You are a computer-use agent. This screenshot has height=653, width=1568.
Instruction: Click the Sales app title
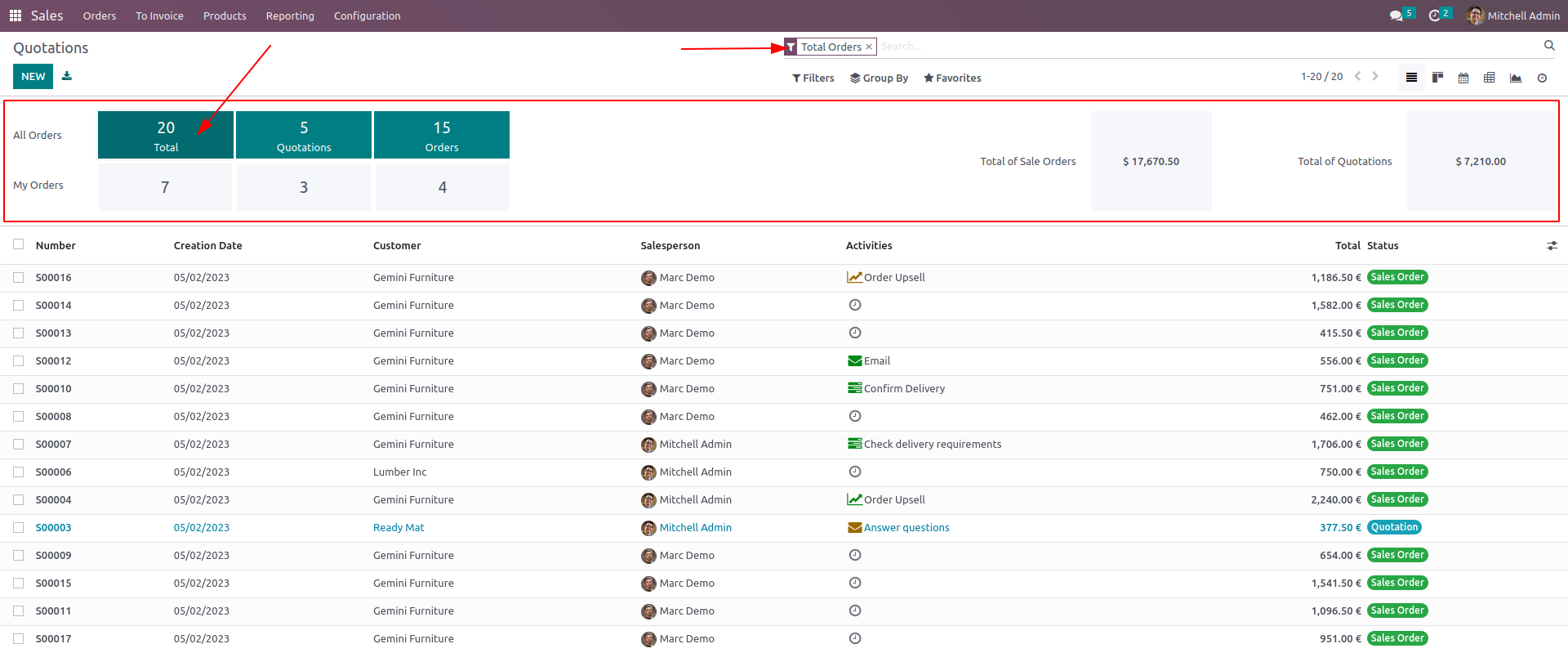click(47, 16)
